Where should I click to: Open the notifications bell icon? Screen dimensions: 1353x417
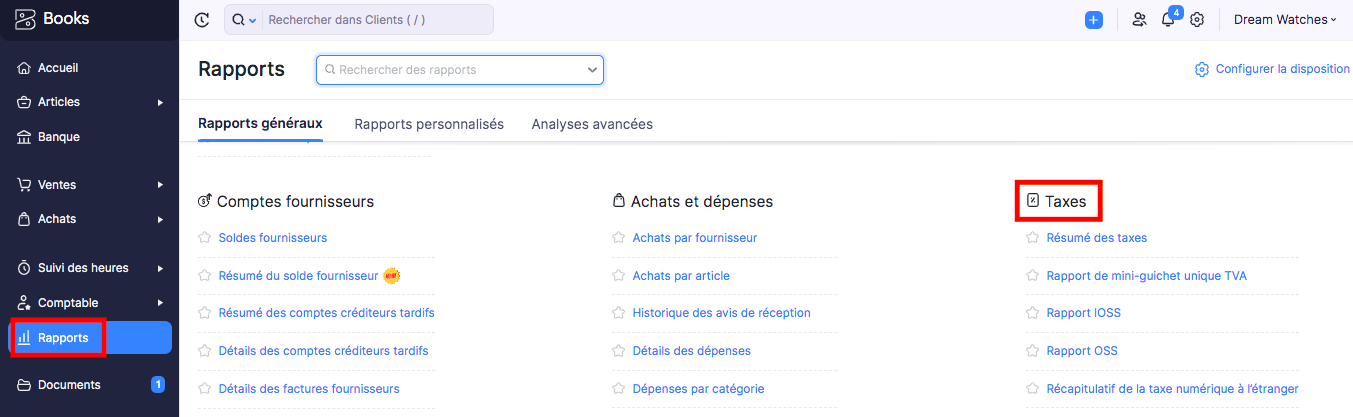click(x=1167, y=20)
